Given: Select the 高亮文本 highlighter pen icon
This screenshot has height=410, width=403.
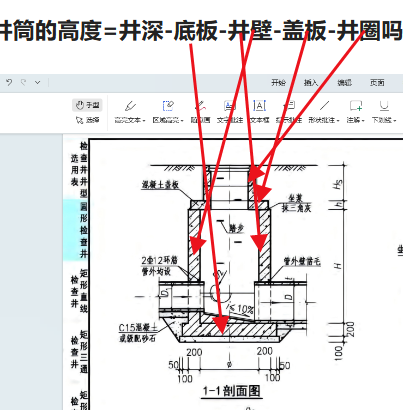Looking at the screenshot, I should (130, 106).
